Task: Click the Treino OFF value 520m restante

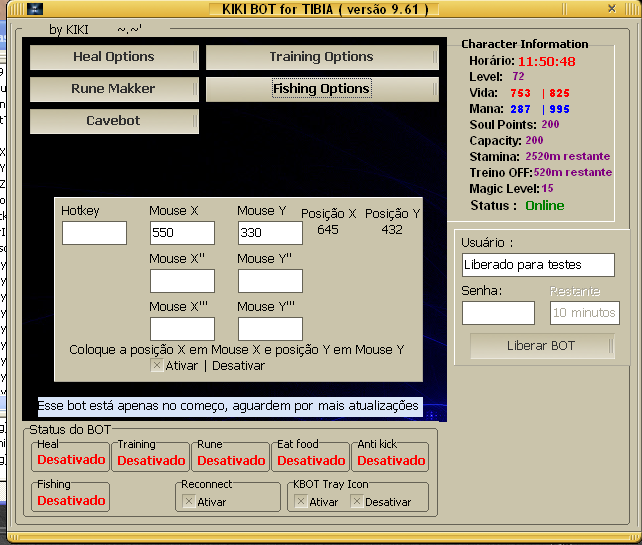Action: click(573, 172)
